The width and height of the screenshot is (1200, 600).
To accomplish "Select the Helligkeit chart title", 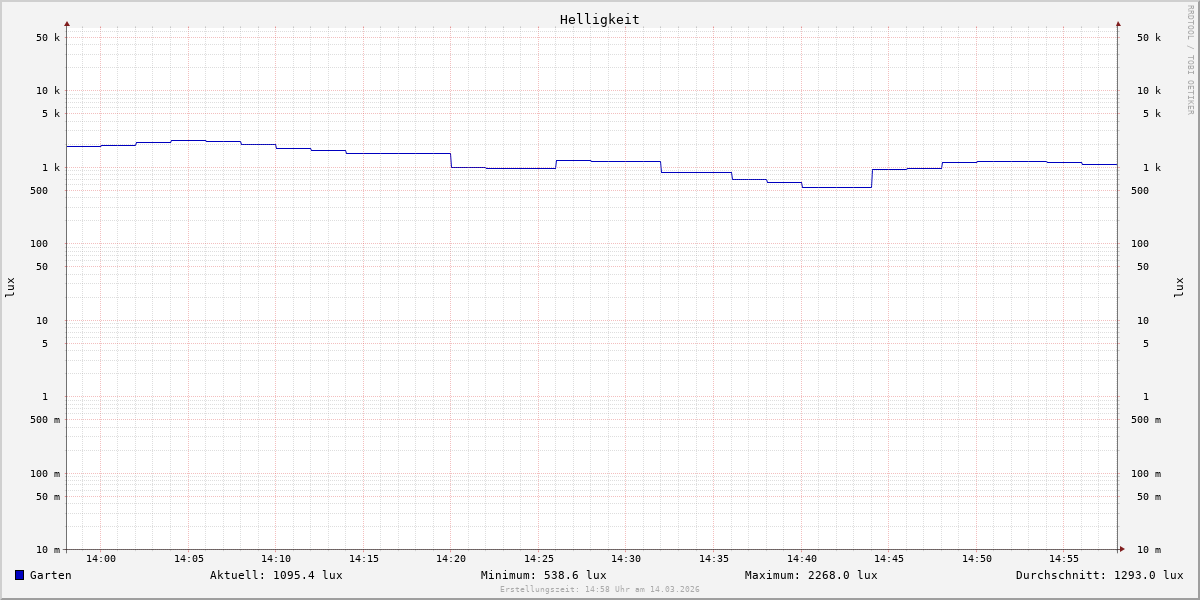I will 599,19.
